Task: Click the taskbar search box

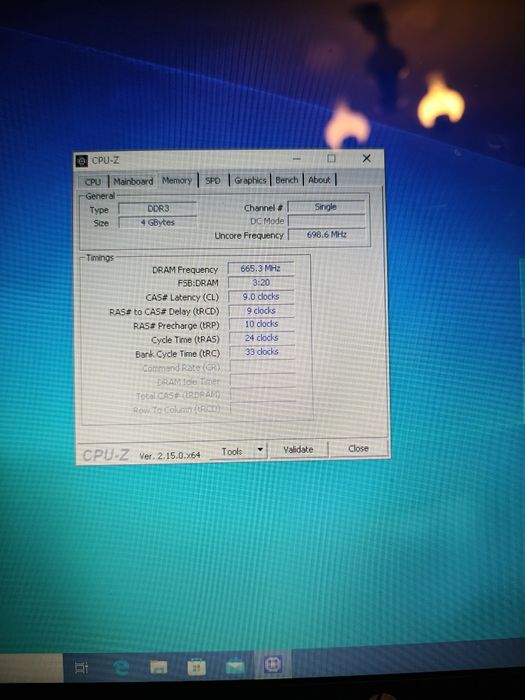Action: tap(31, 668)
